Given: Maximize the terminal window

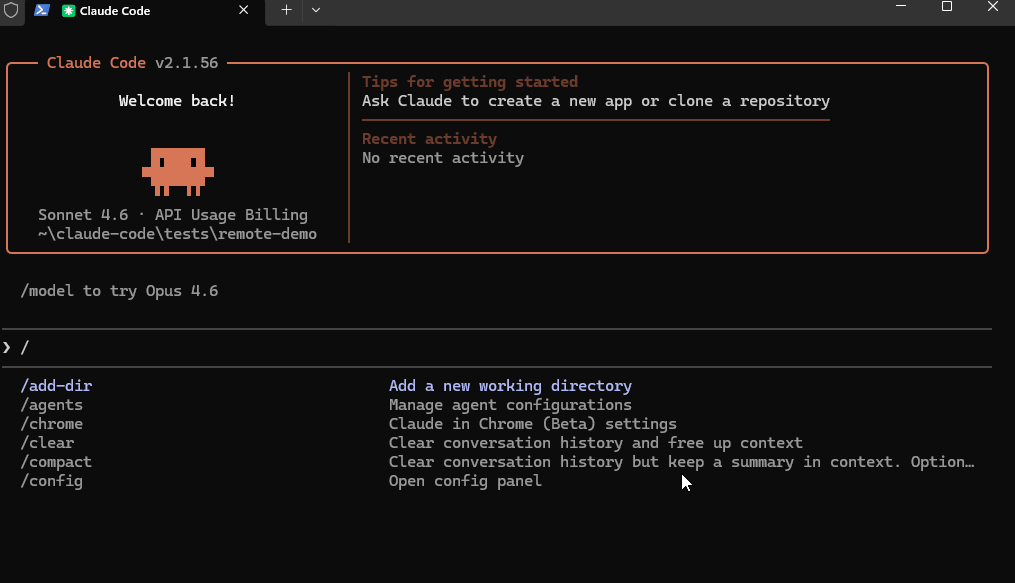Looking at the screenshot, I should pos(946,6).
